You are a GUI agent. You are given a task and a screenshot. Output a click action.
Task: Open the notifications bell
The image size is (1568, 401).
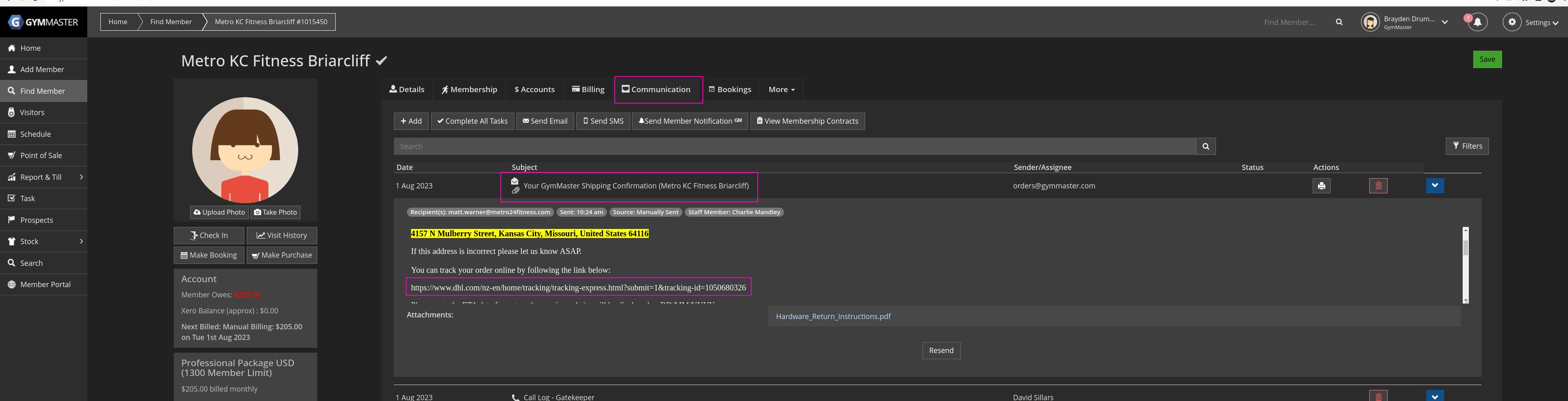(x=1477, y=22)
